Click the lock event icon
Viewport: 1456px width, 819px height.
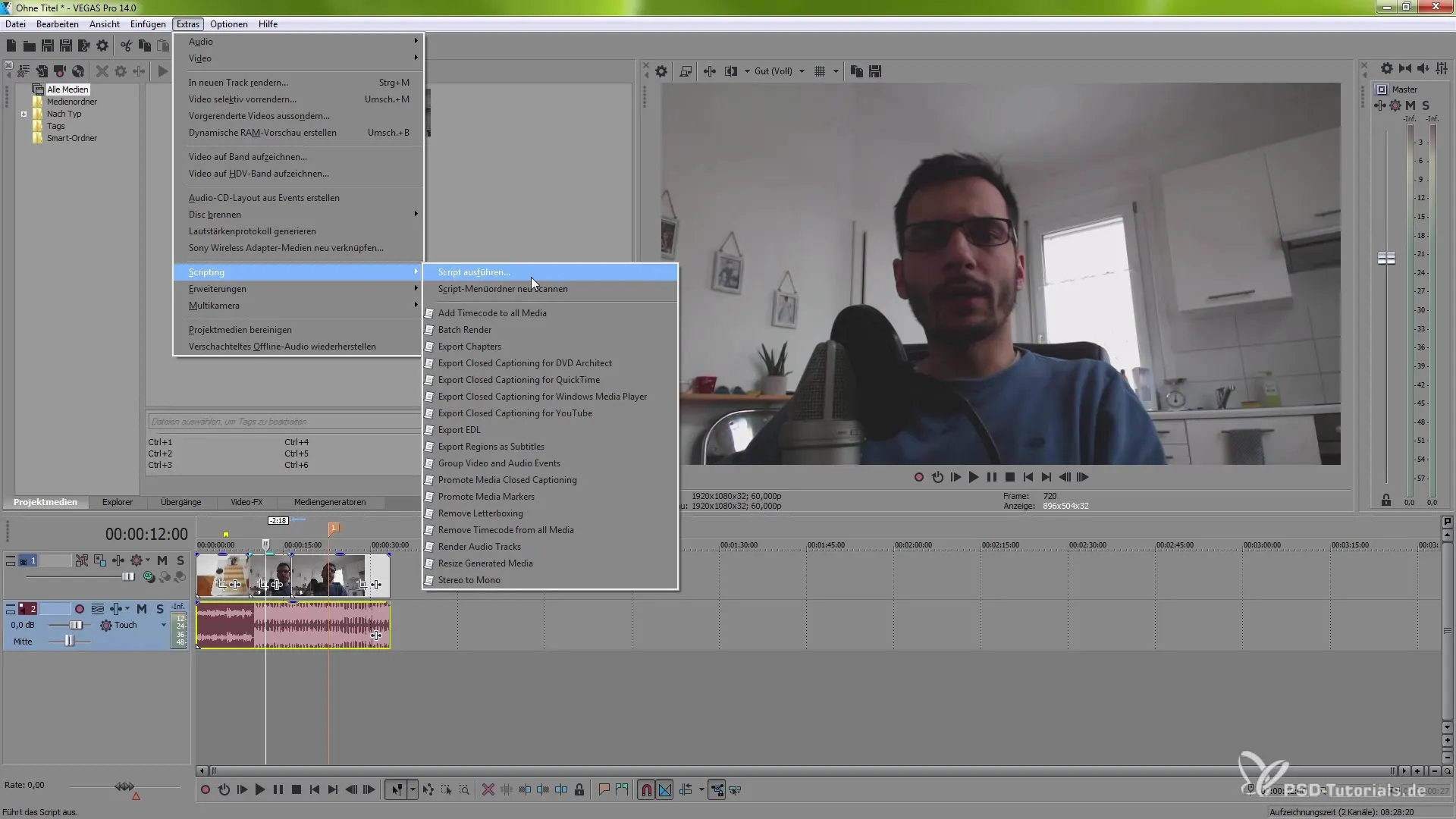(579, 790)
